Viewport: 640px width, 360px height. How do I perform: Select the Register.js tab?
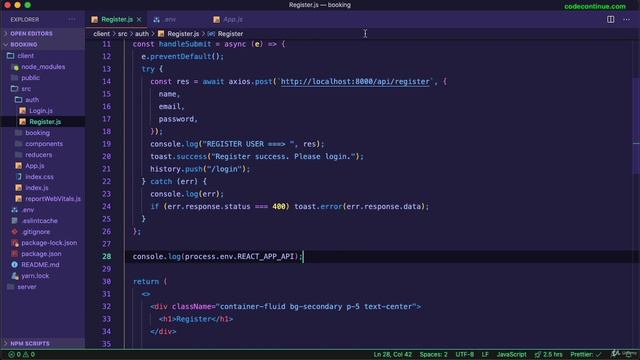[x=116, y=19]
